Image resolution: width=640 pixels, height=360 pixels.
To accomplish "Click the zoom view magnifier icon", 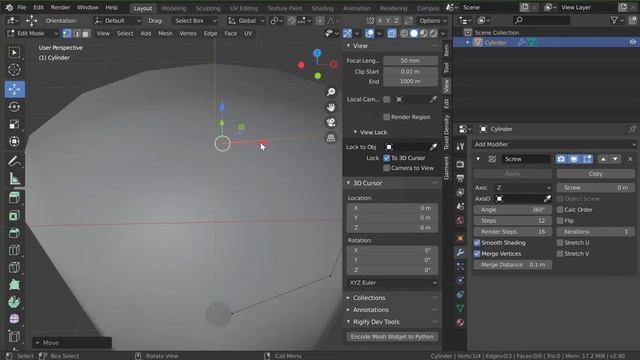I will point(331,92).
